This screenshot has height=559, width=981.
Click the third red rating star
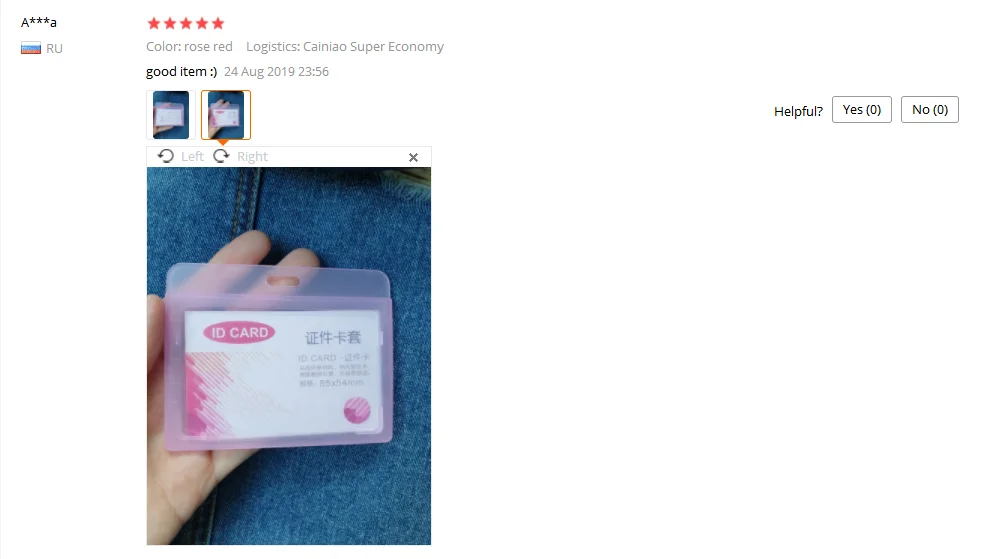[x=186, y=24]
